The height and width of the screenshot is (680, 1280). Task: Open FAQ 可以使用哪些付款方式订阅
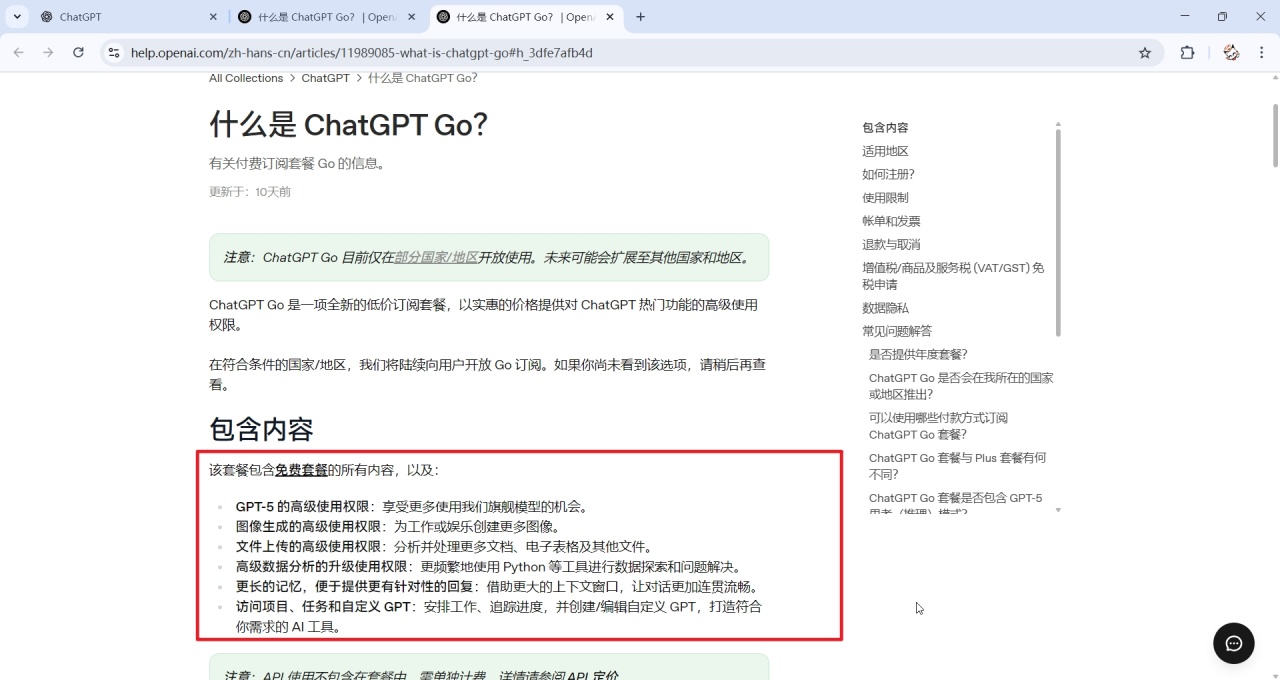938,426
